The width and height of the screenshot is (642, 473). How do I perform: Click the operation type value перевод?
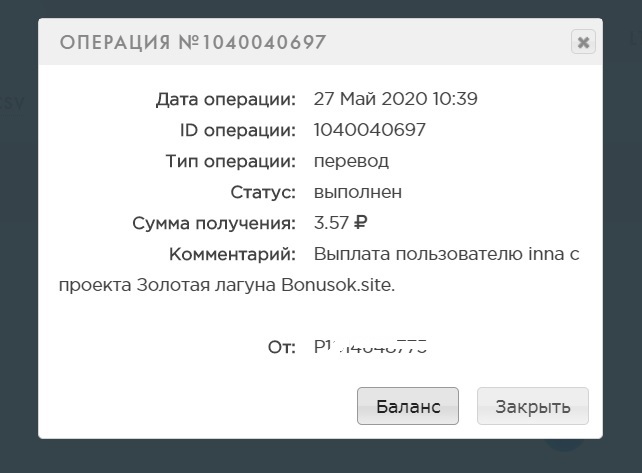351,161
